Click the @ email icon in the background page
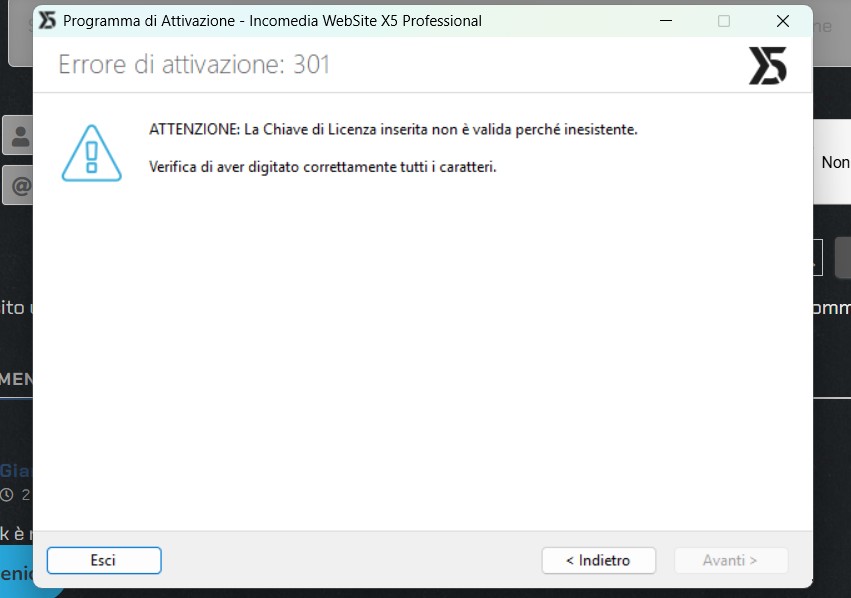 (21, 186)
